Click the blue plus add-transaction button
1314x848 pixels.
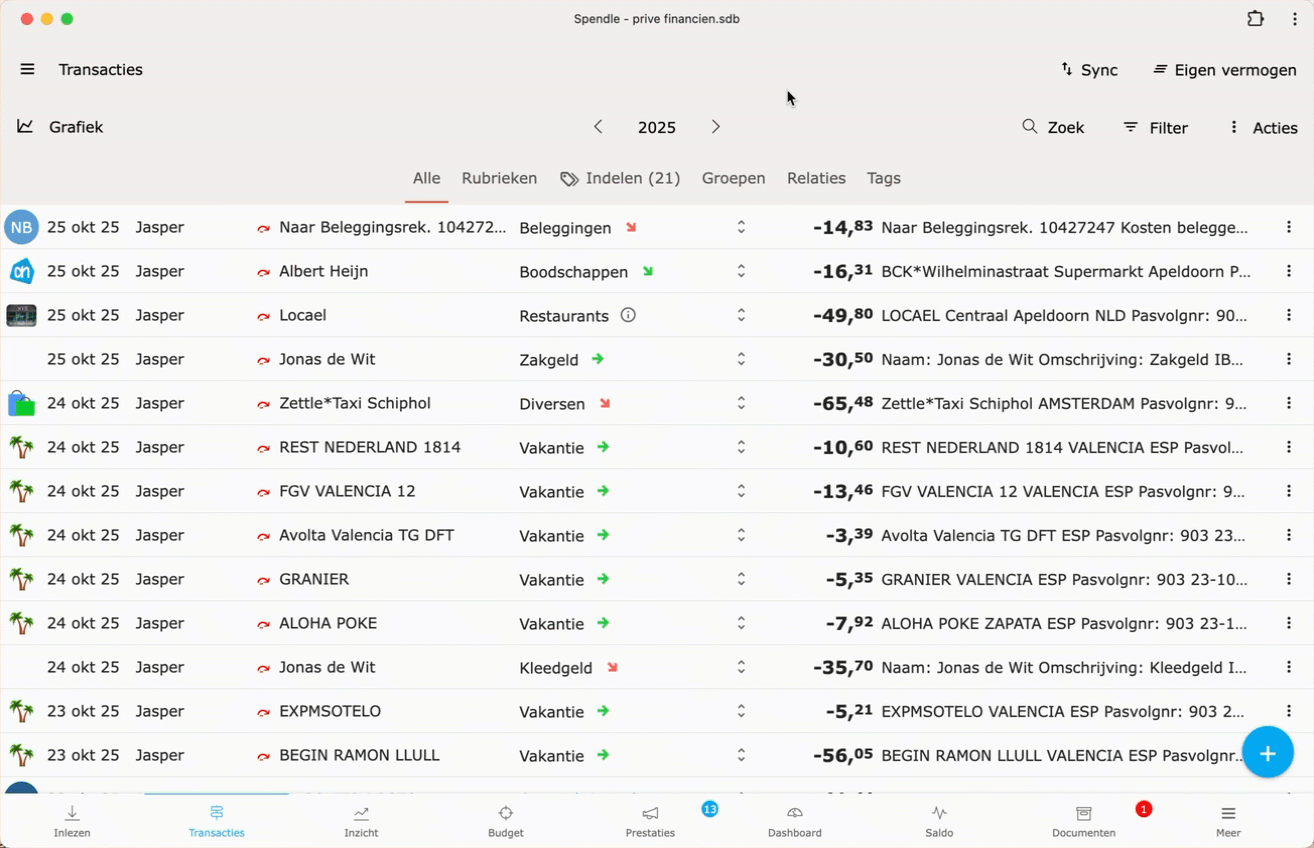coord(1267,753)
